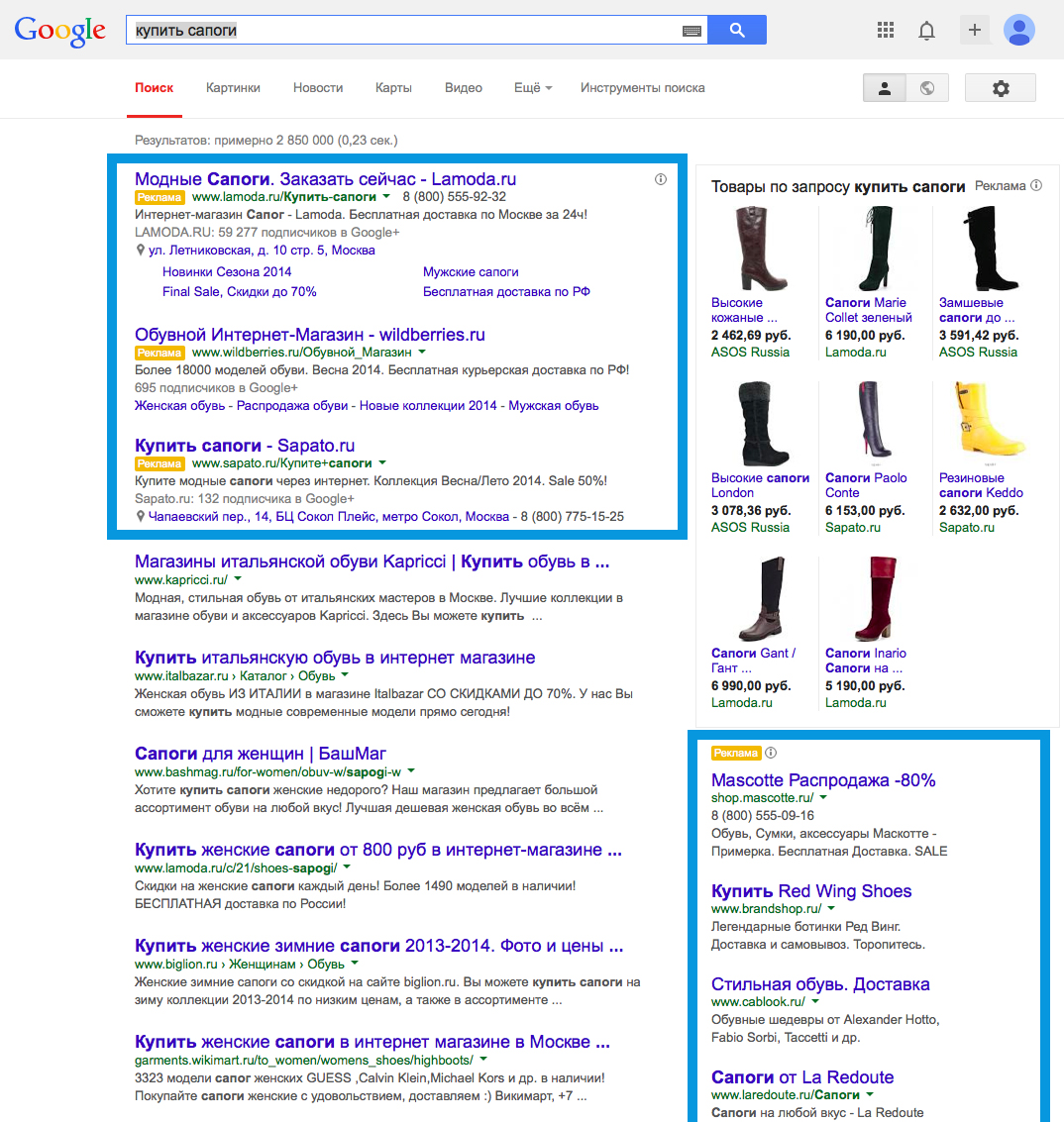The height and width of the screenshot is (1122, 1064).
Task: Open the Kapricci Italian shoes result
Action: 372,561
